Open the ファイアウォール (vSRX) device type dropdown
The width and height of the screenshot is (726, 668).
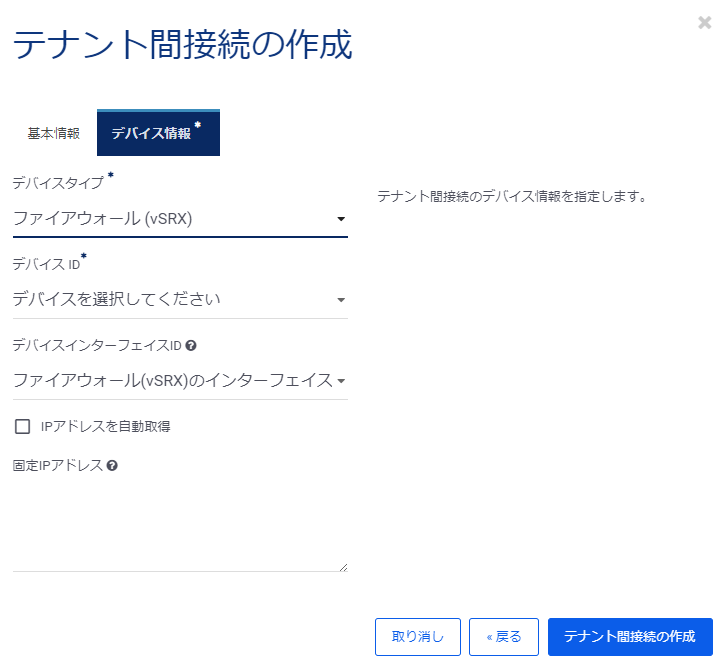click(170, 218)
